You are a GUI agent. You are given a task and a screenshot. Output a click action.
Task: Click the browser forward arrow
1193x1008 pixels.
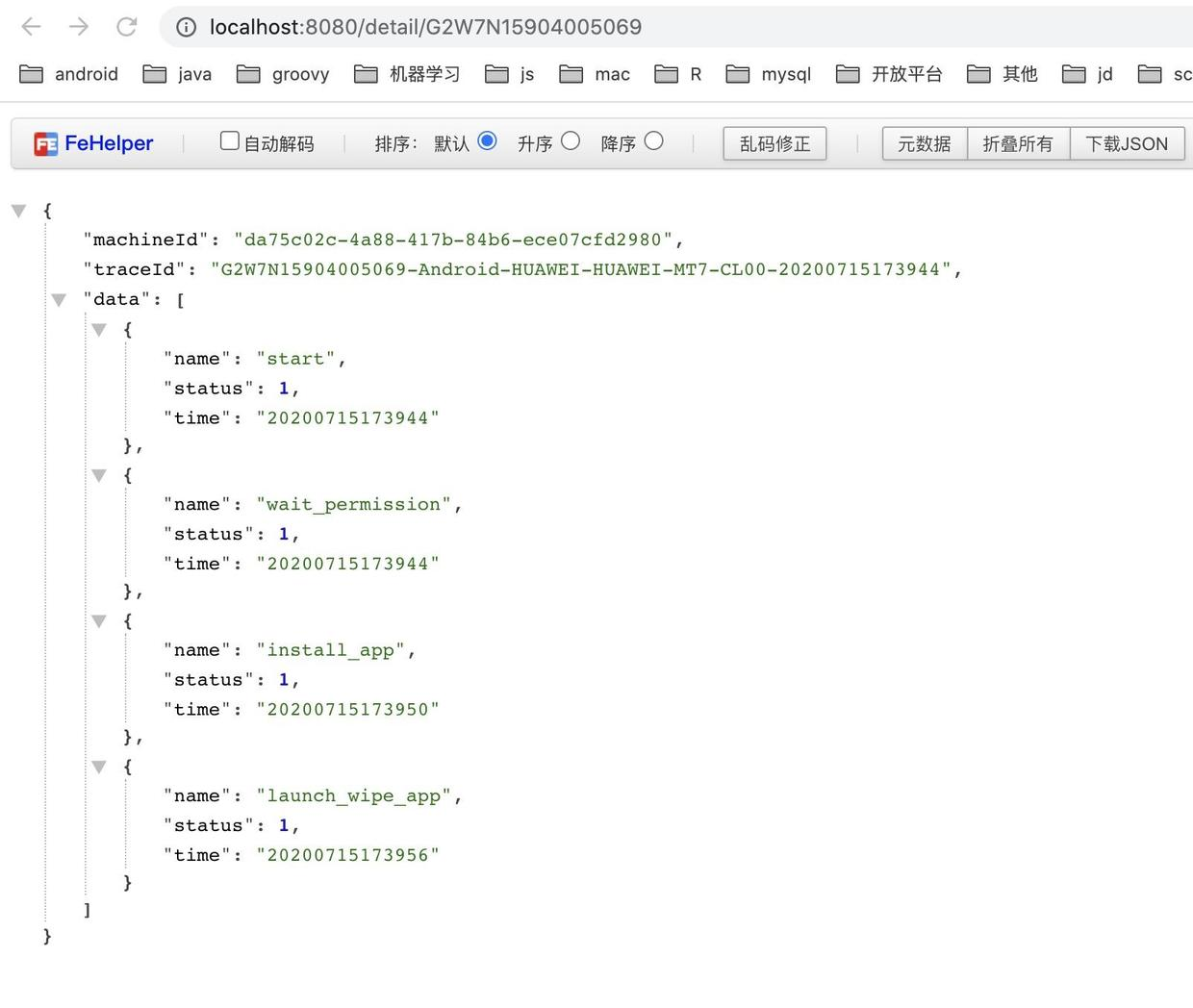79,27
